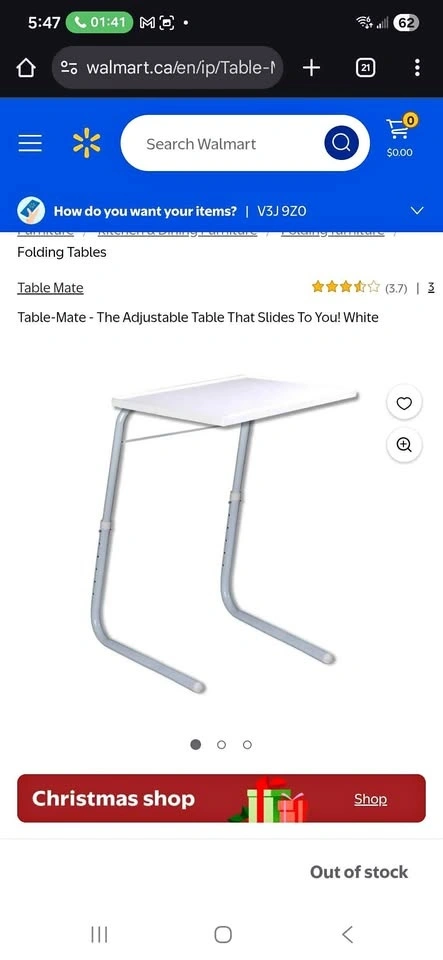The width and height of the screenshot is (443, 960).
Task: Open the shopping cart showing $0.00
Action: coord(400,137)
